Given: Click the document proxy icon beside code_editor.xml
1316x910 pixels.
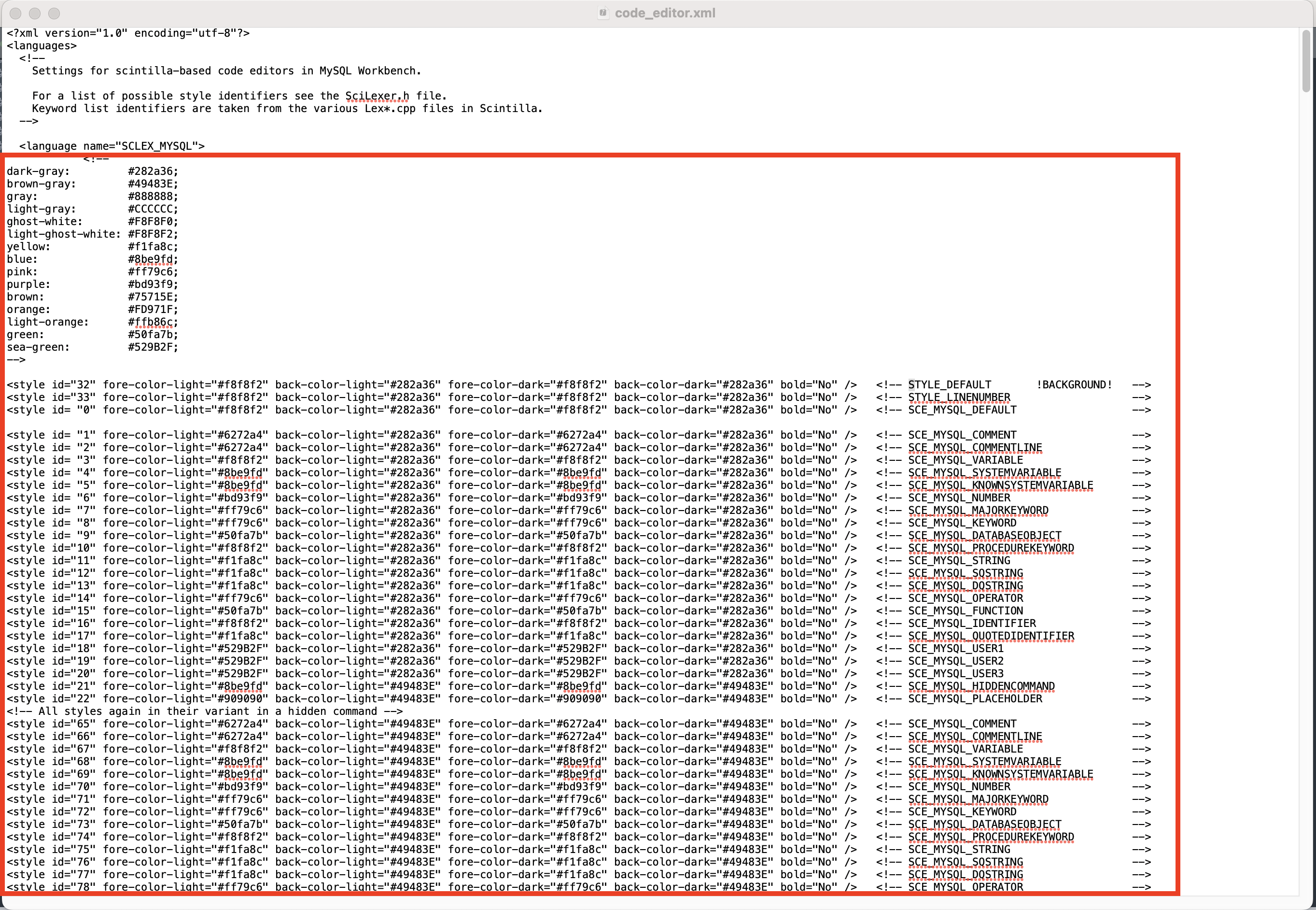Looking at the screenshot, I should (x=603, y=13).
